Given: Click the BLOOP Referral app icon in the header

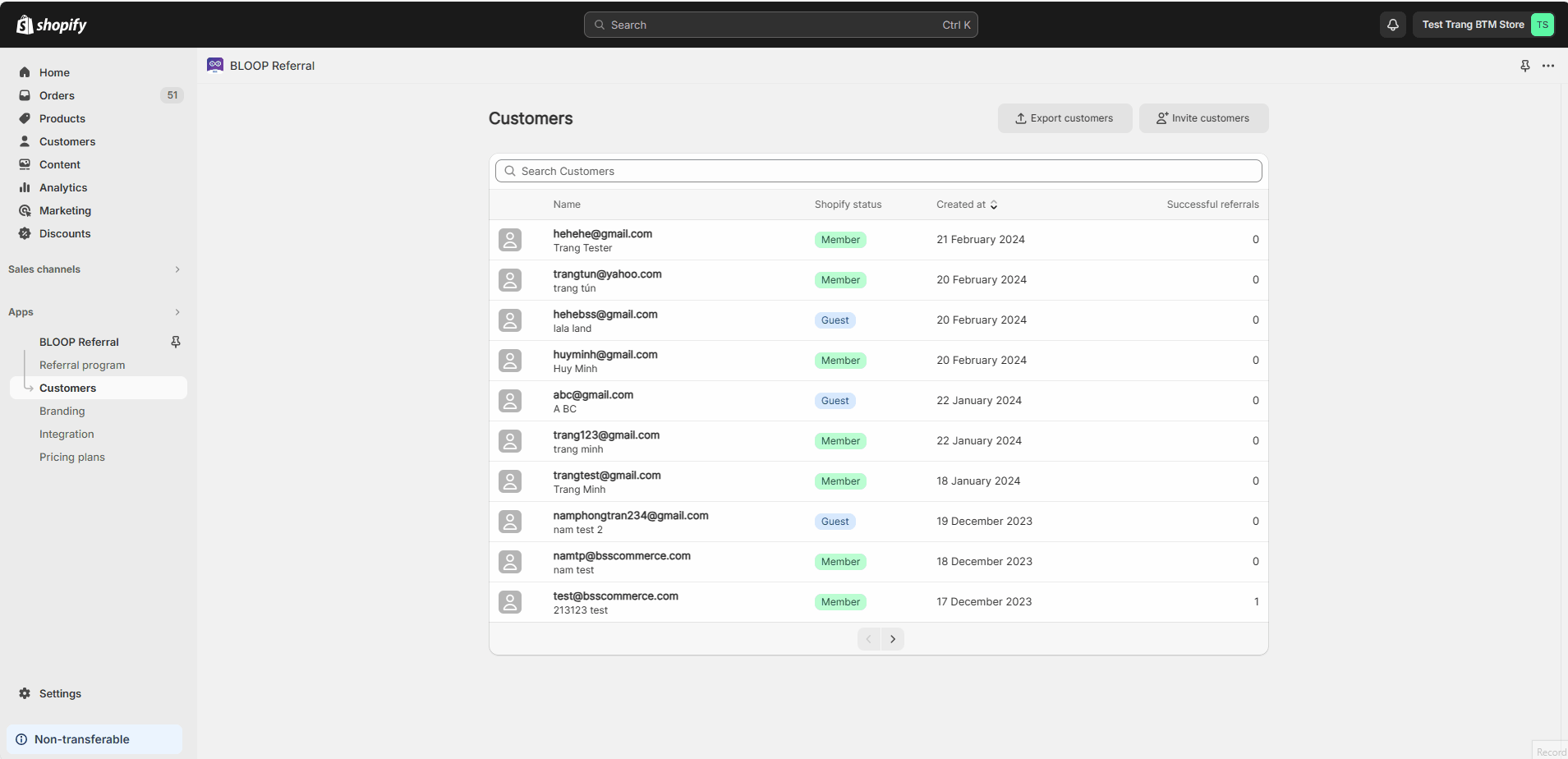Looking at the screenshot, I should pos(215,65).
